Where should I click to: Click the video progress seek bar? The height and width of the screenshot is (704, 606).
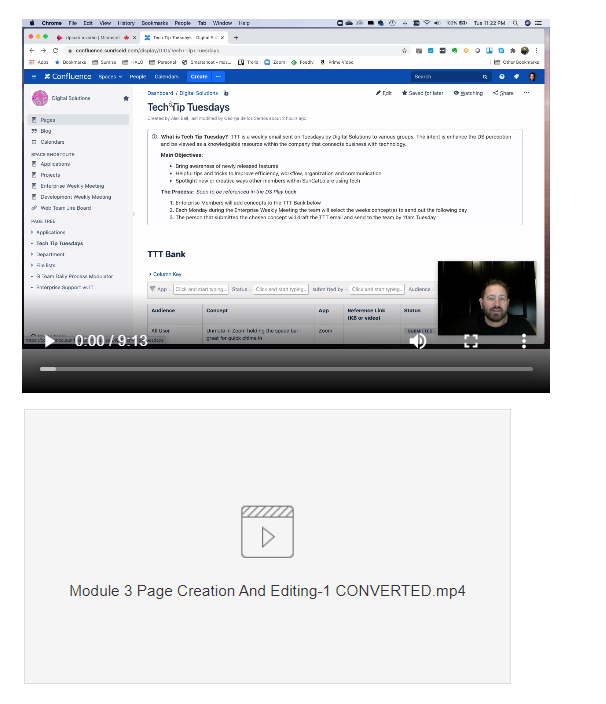coord(286,369)
